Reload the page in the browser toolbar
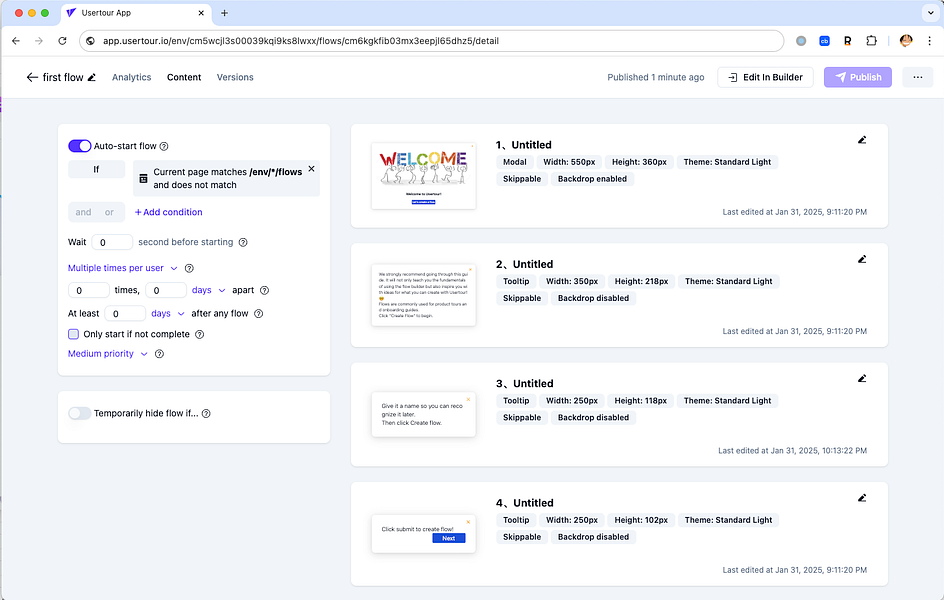This screenshot has height=600, width=944. [62, 41]
